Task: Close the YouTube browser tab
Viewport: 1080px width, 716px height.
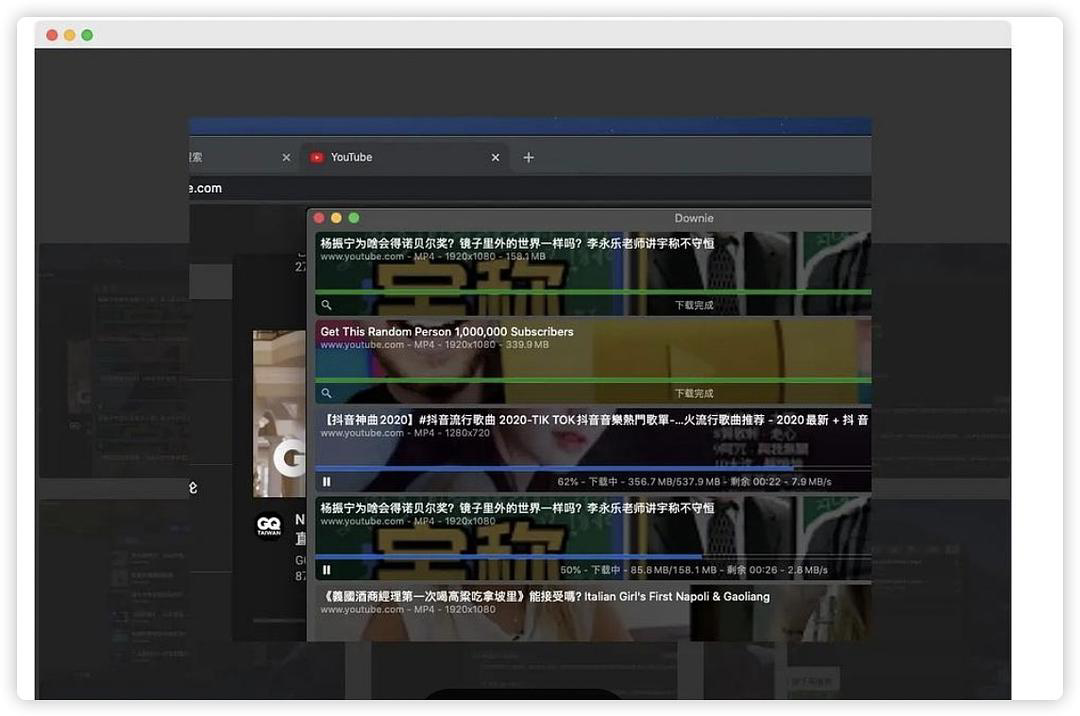Action: click(x=495, y=158)
